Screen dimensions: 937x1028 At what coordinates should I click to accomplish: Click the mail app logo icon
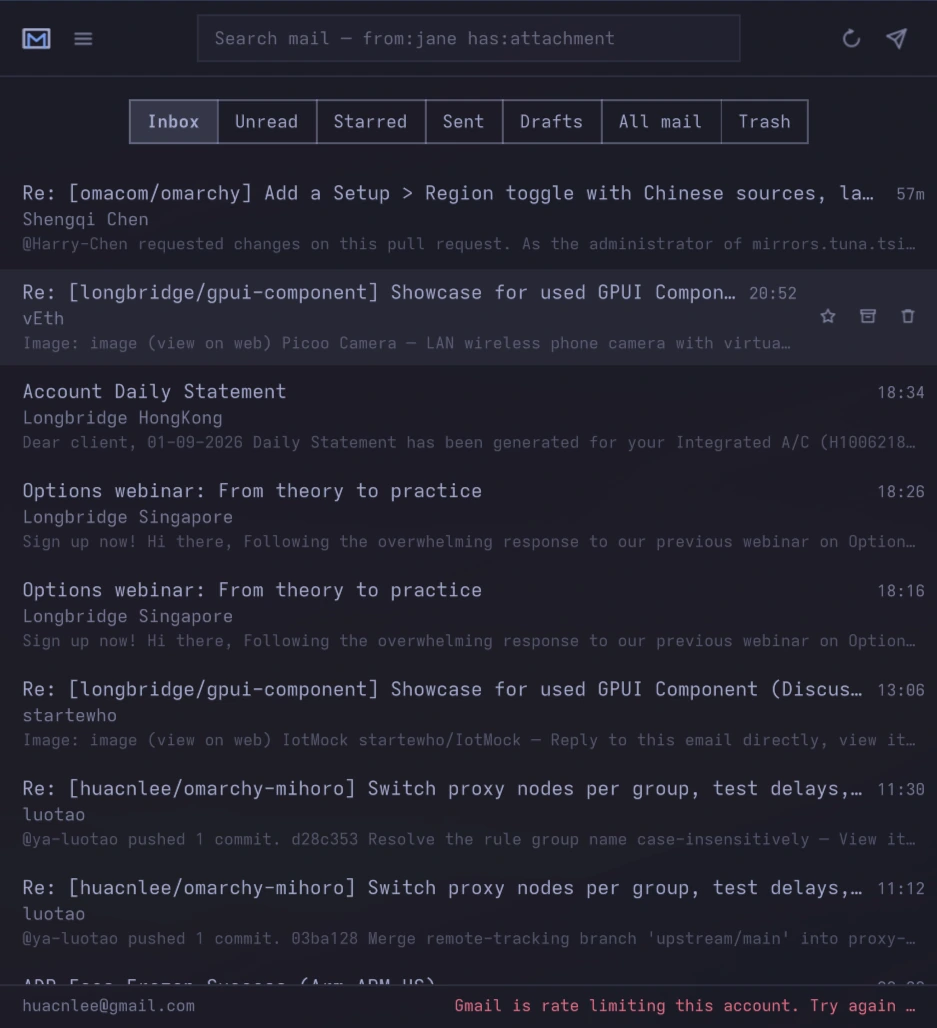tap(36, 39)
